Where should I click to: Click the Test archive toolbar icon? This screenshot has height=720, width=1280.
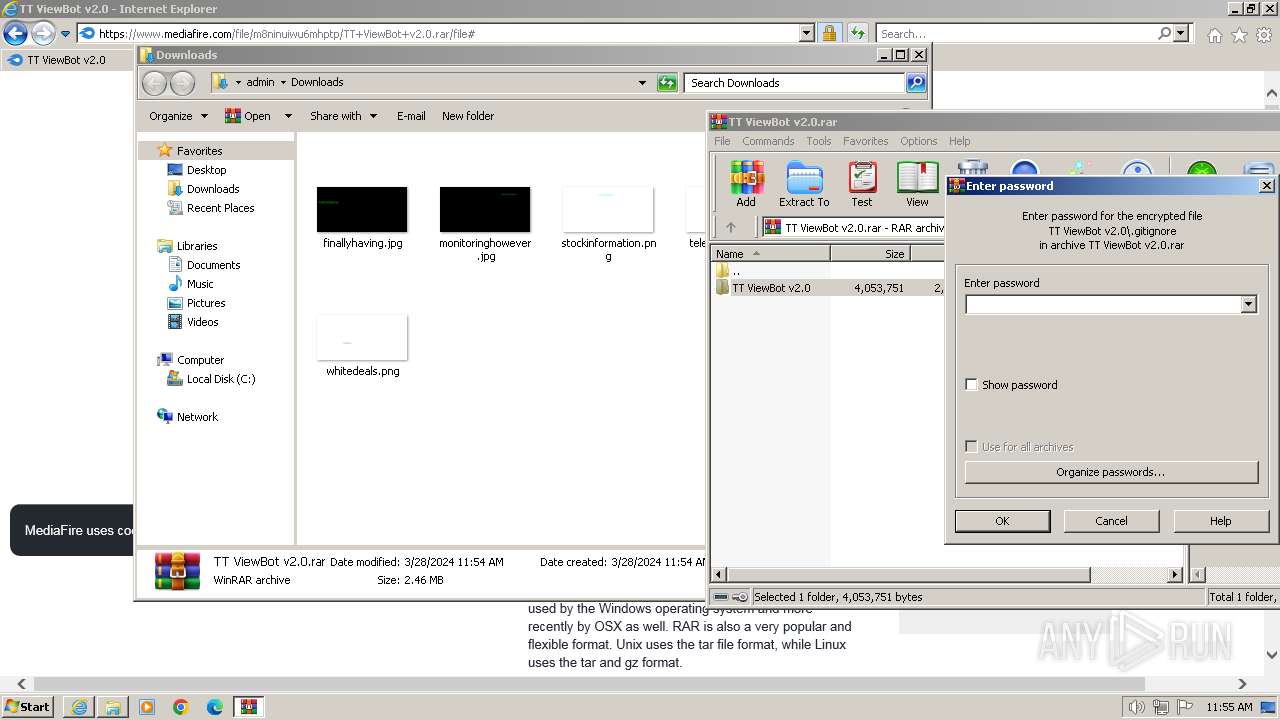pyautogui.click(x=861, y=184)
